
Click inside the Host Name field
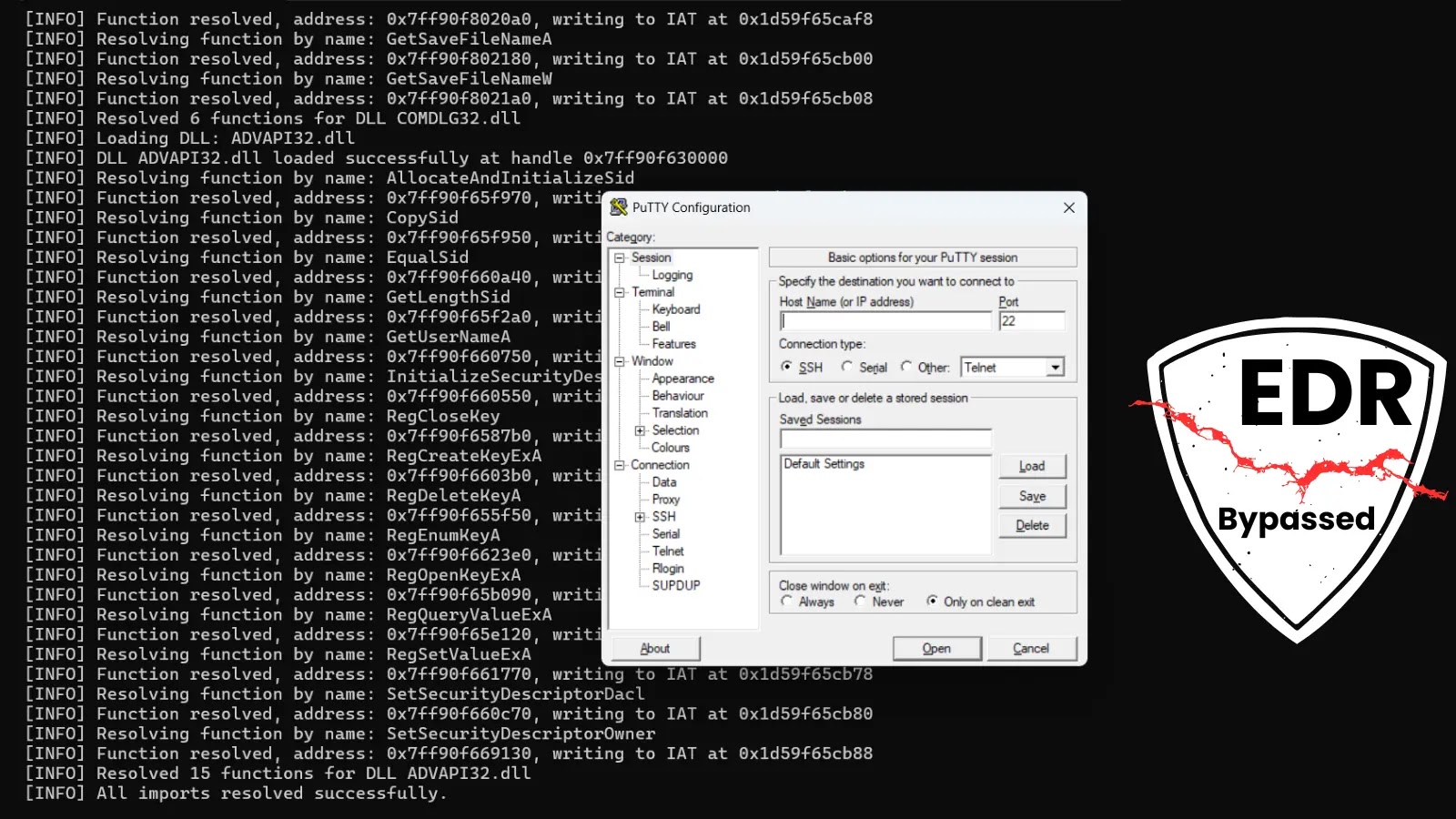click(x=884, y=320)
